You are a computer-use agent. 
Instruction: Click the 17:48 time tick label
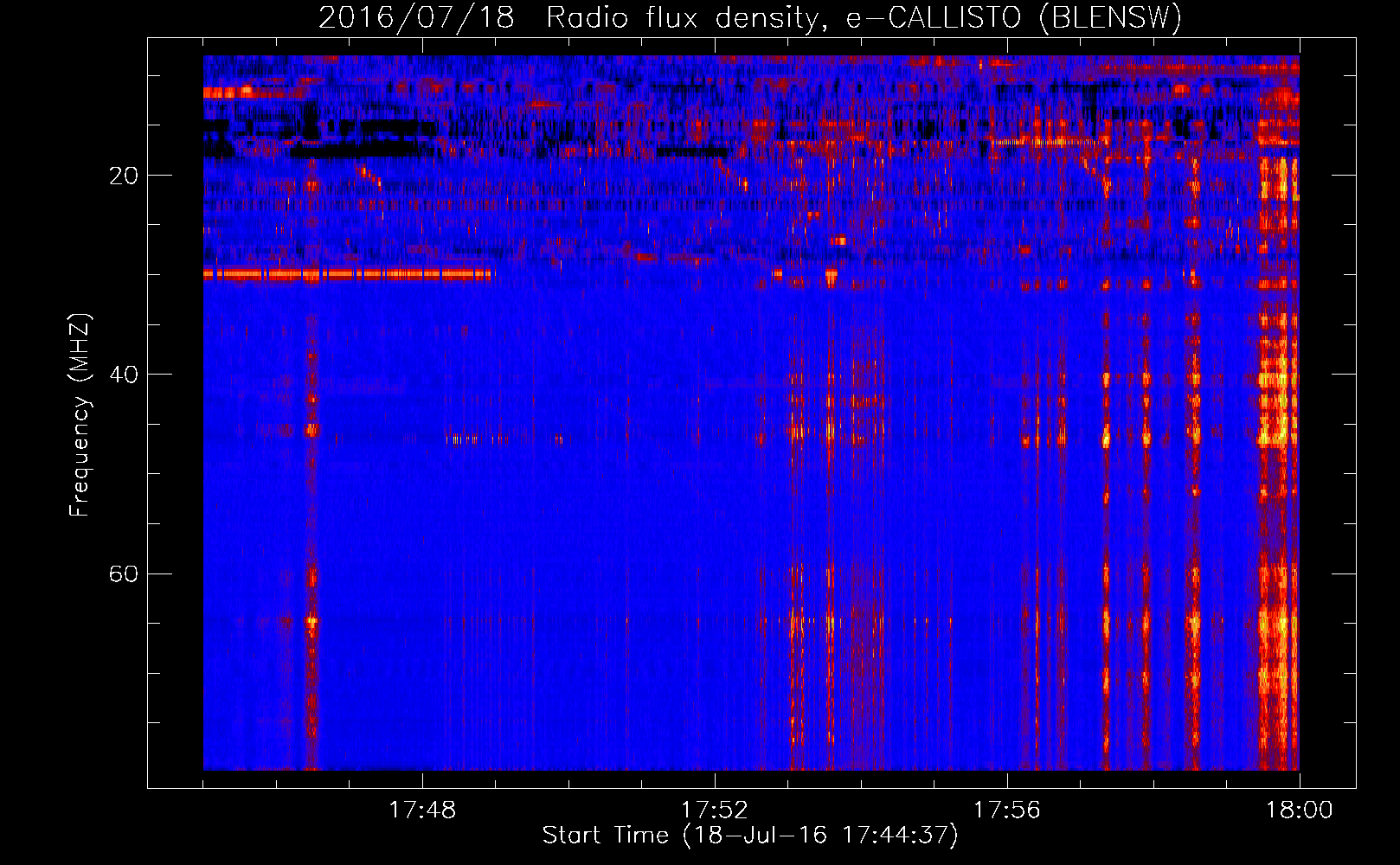click(422, 811)
